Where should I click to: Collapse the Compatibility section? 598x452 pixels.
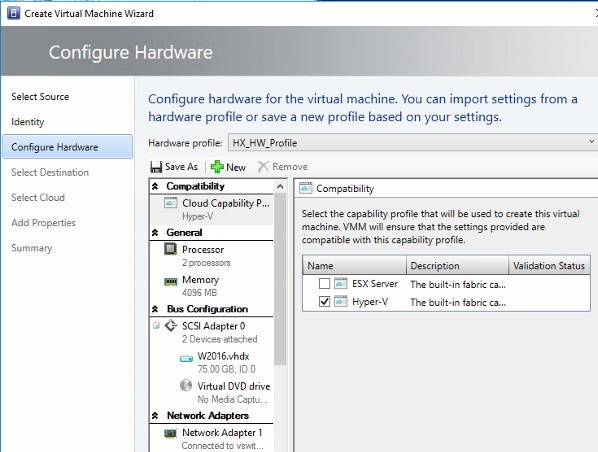[155, 186]
